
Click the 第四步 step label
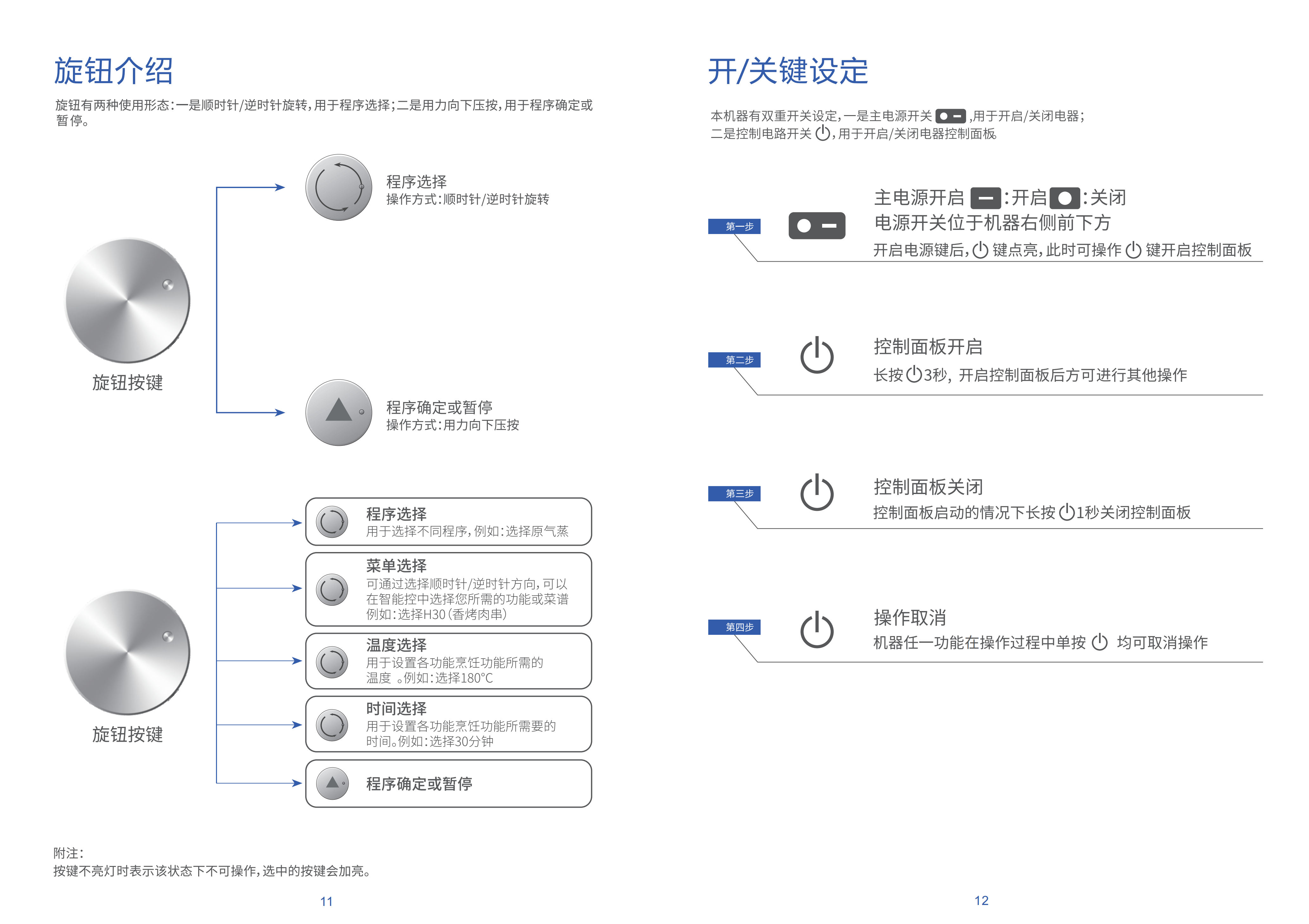coord(734,627)
